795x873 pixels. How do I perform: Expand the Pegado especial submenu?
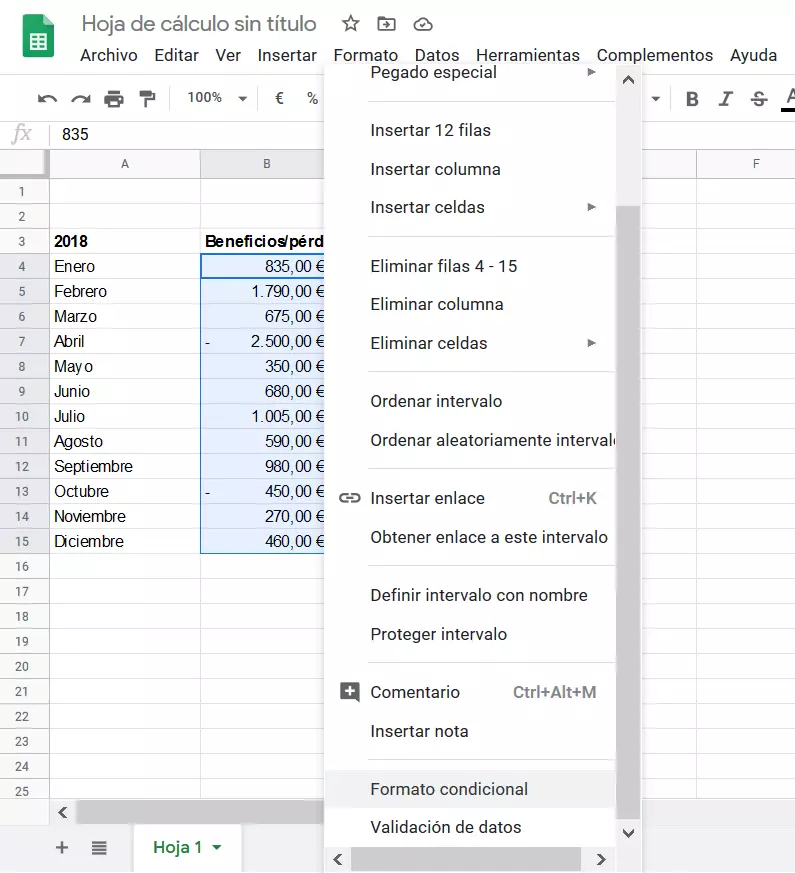pyautogui.click(x=591, y=72)
